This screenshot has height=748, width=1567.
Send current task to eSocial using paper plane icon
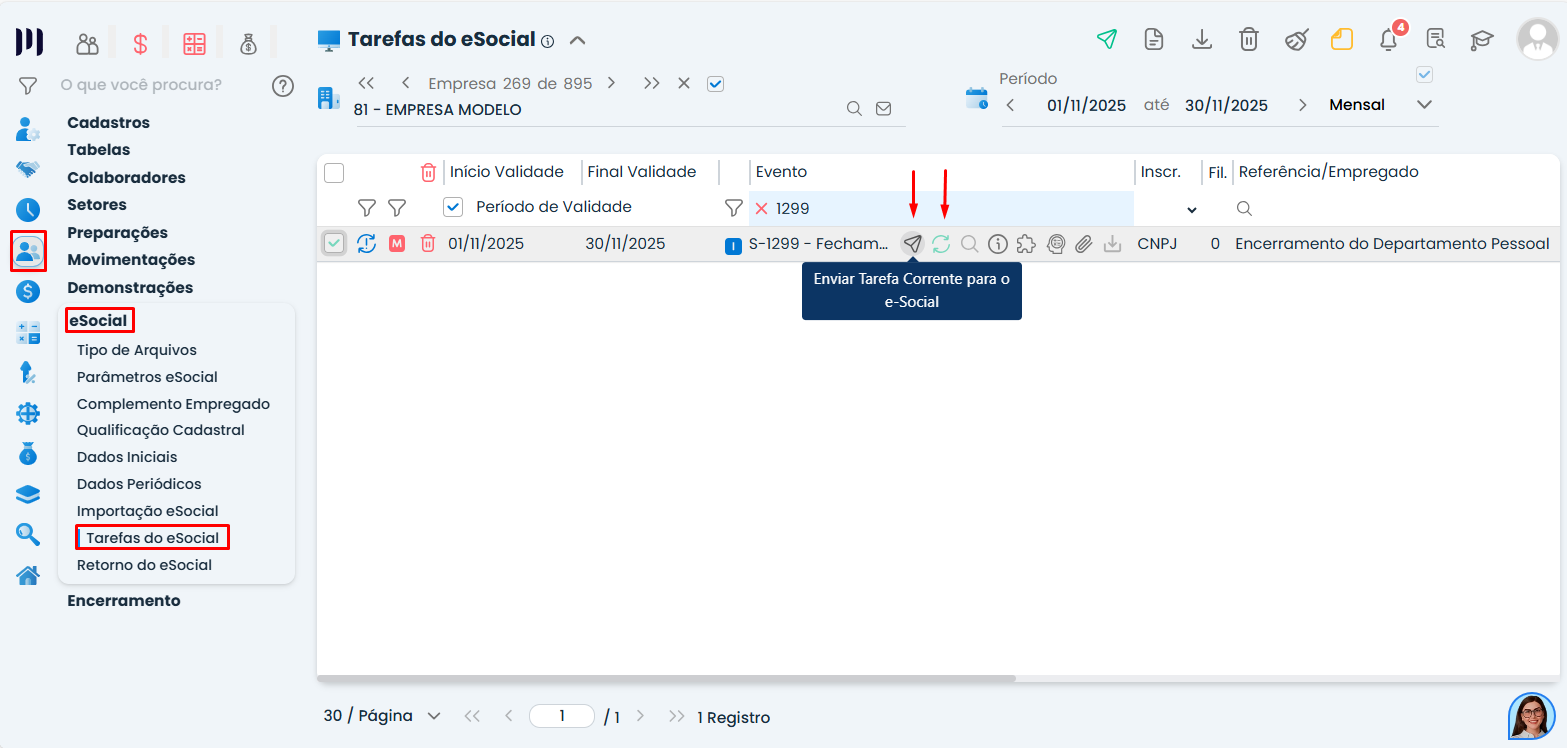click(x=913, y=243)
